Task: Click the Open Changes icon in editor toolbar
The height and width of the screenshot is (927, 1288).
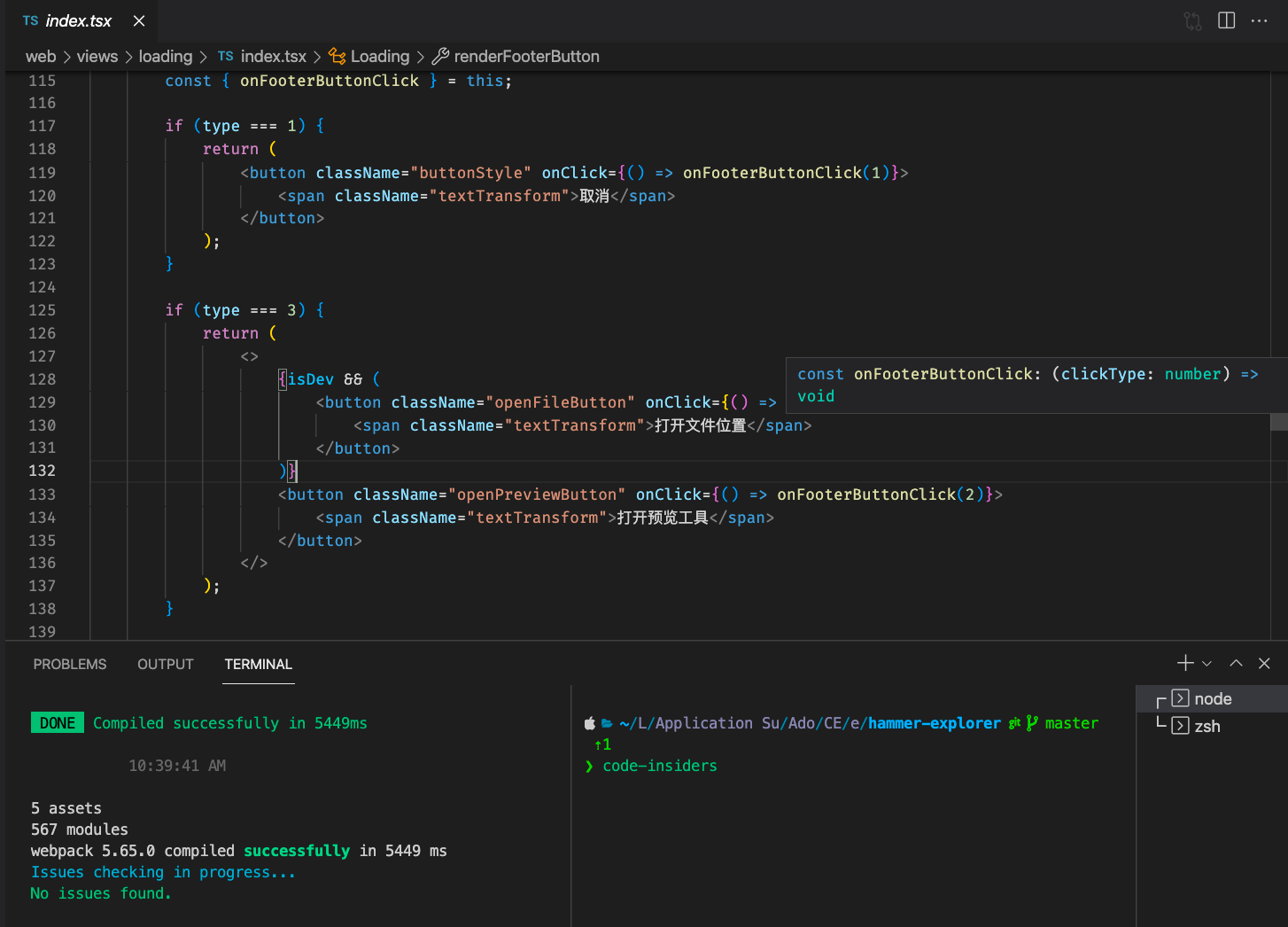Action: tap(1192, 20)
